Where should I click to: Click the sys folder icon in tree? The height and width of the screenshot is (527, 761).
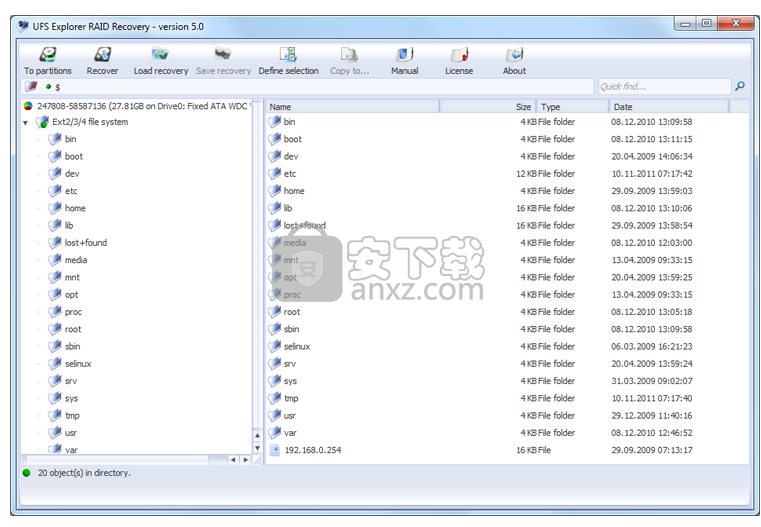(x=55, y=398)
